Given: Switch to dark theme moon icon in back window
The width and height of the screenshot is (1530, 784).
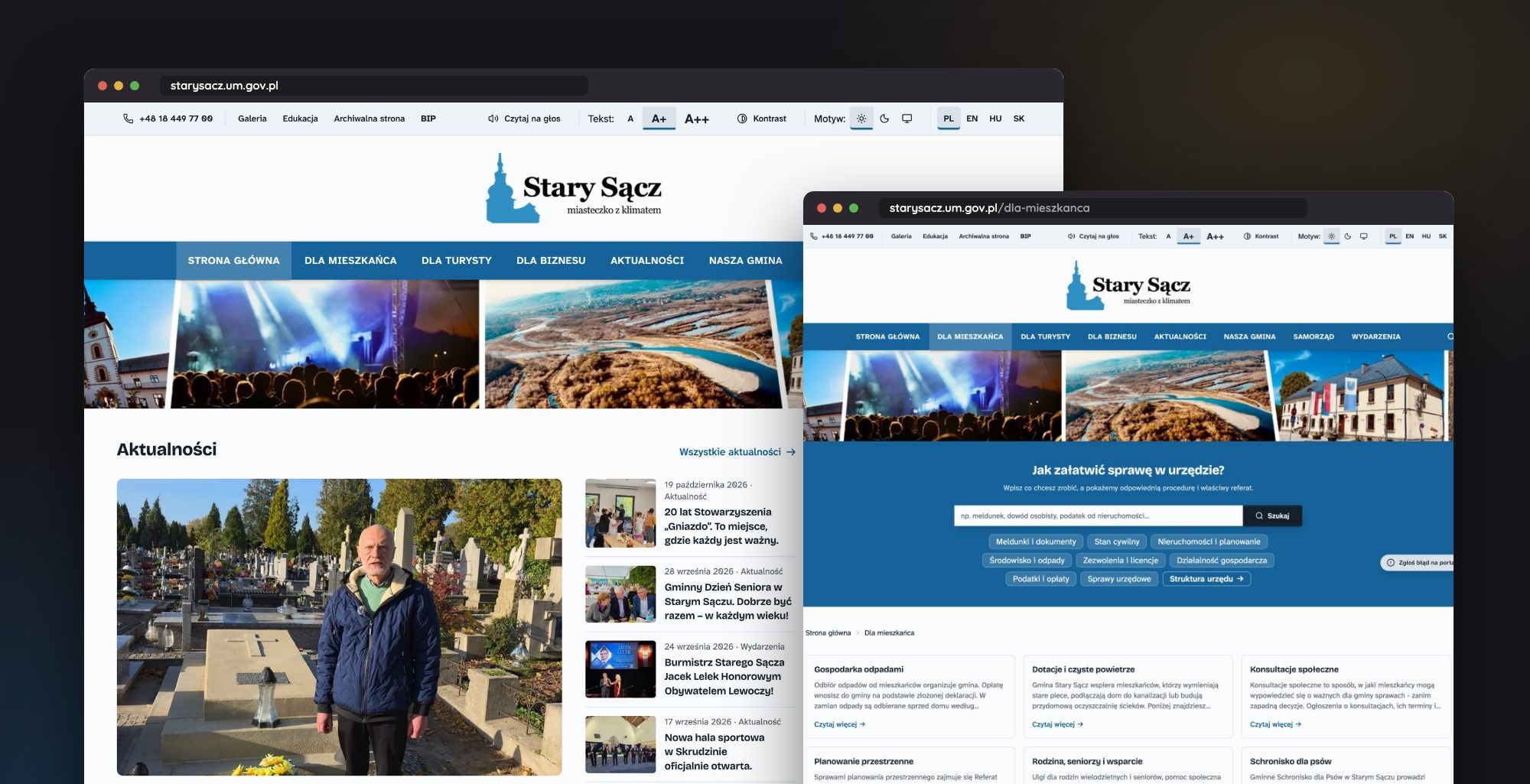Looking at the screenshot, I should click(884, 119).
